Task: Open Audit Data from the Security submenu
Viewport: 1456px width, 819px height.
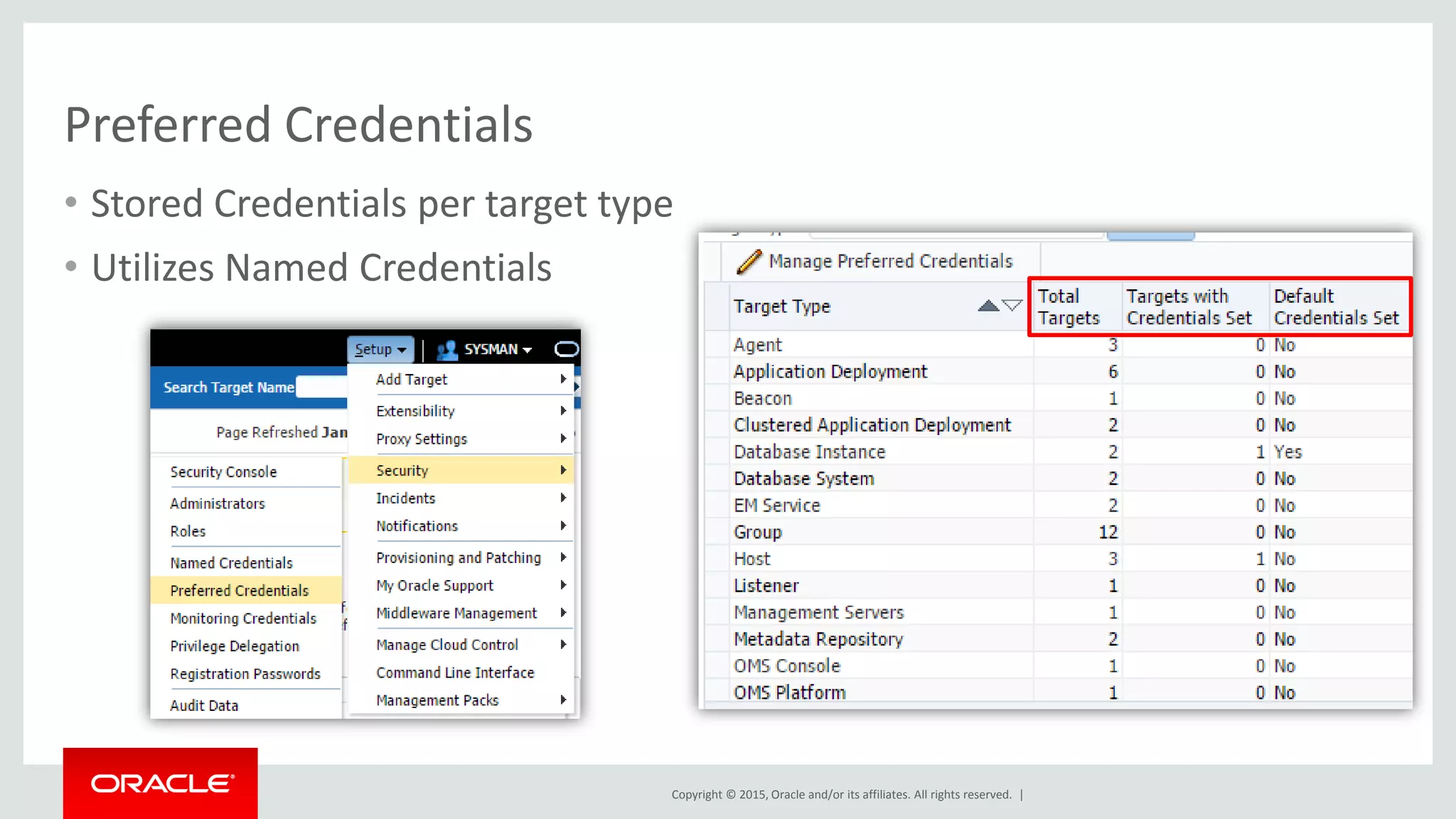Action: [x=247, y=705]
